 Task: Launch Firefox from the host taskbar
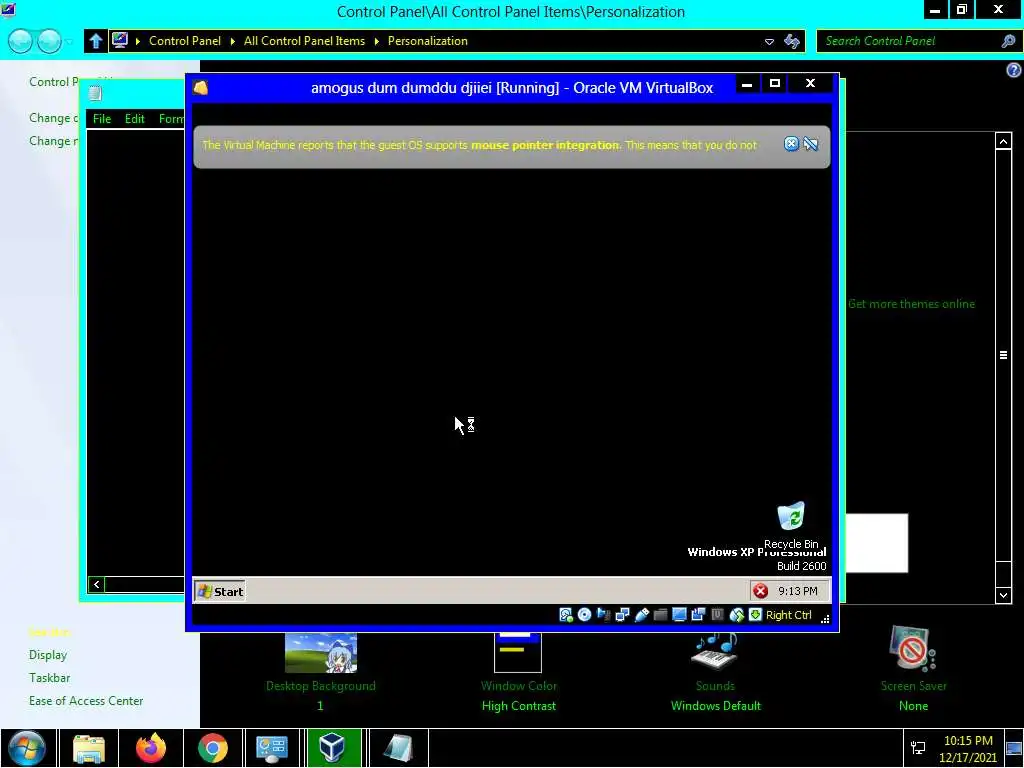tap(151, 748)
